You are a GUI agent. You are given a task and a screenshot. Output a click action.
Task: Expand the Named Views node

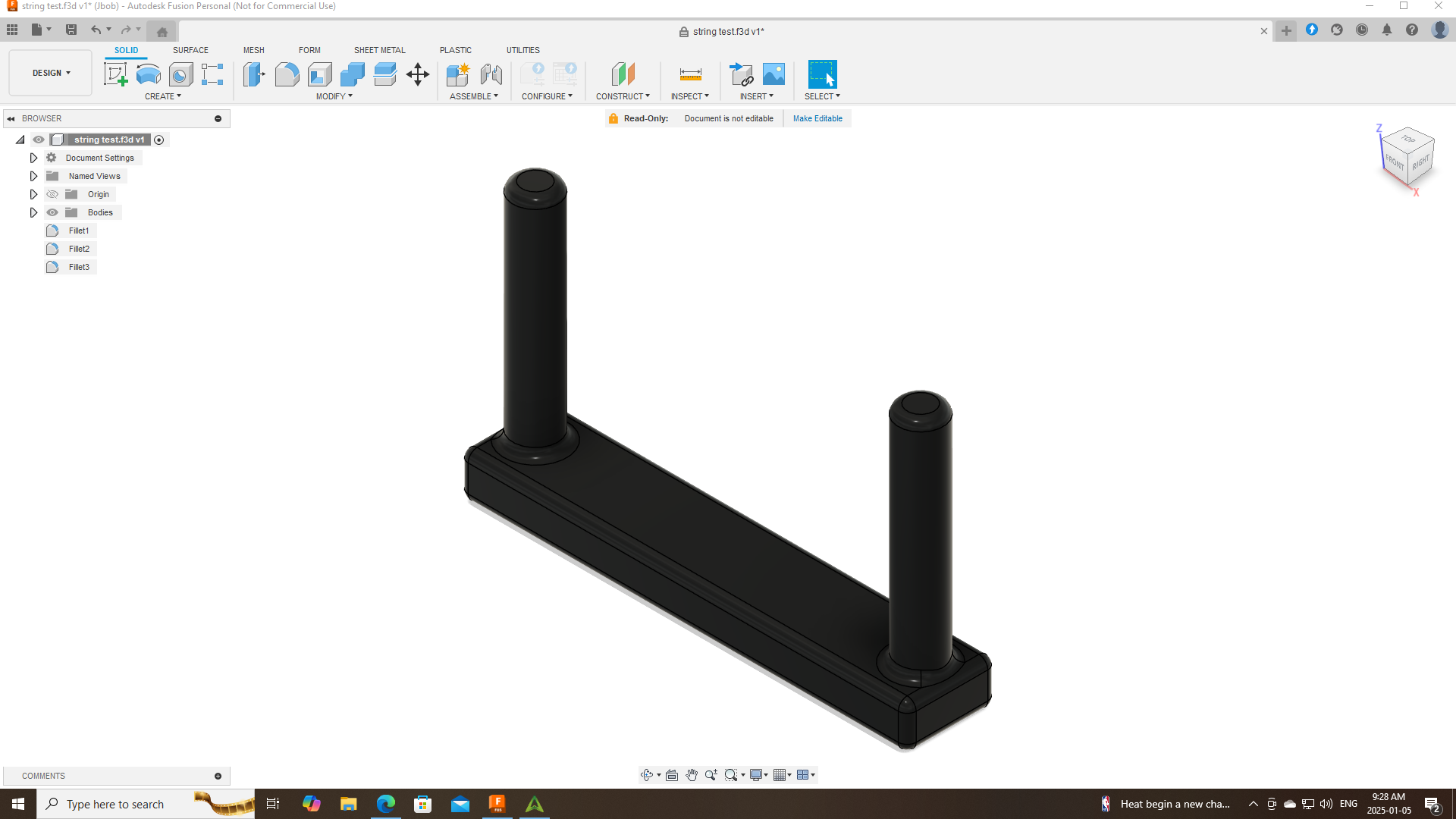point(33,176)
